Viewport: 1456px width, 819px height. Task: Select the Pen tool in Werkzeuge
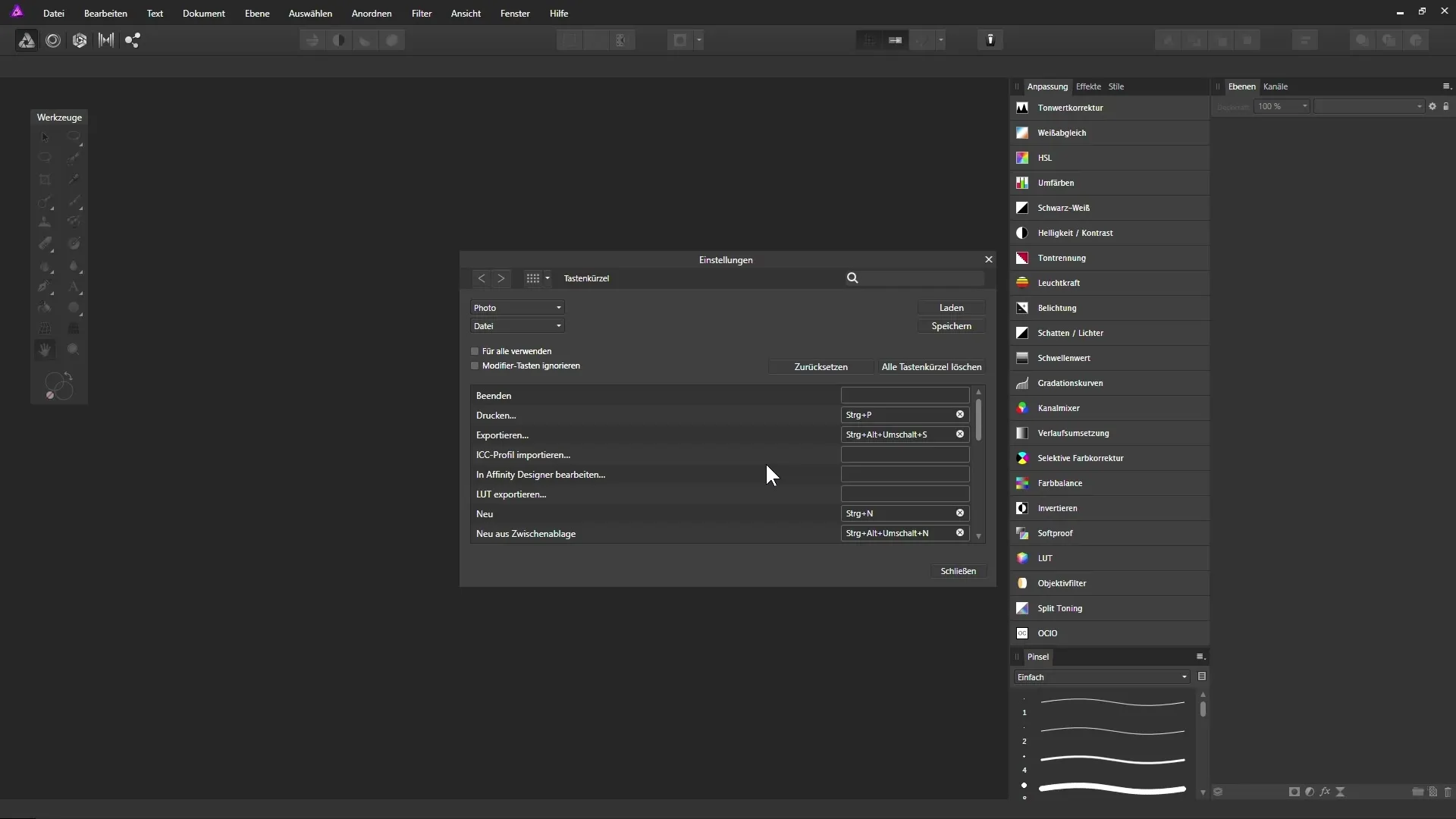point(45,287)
